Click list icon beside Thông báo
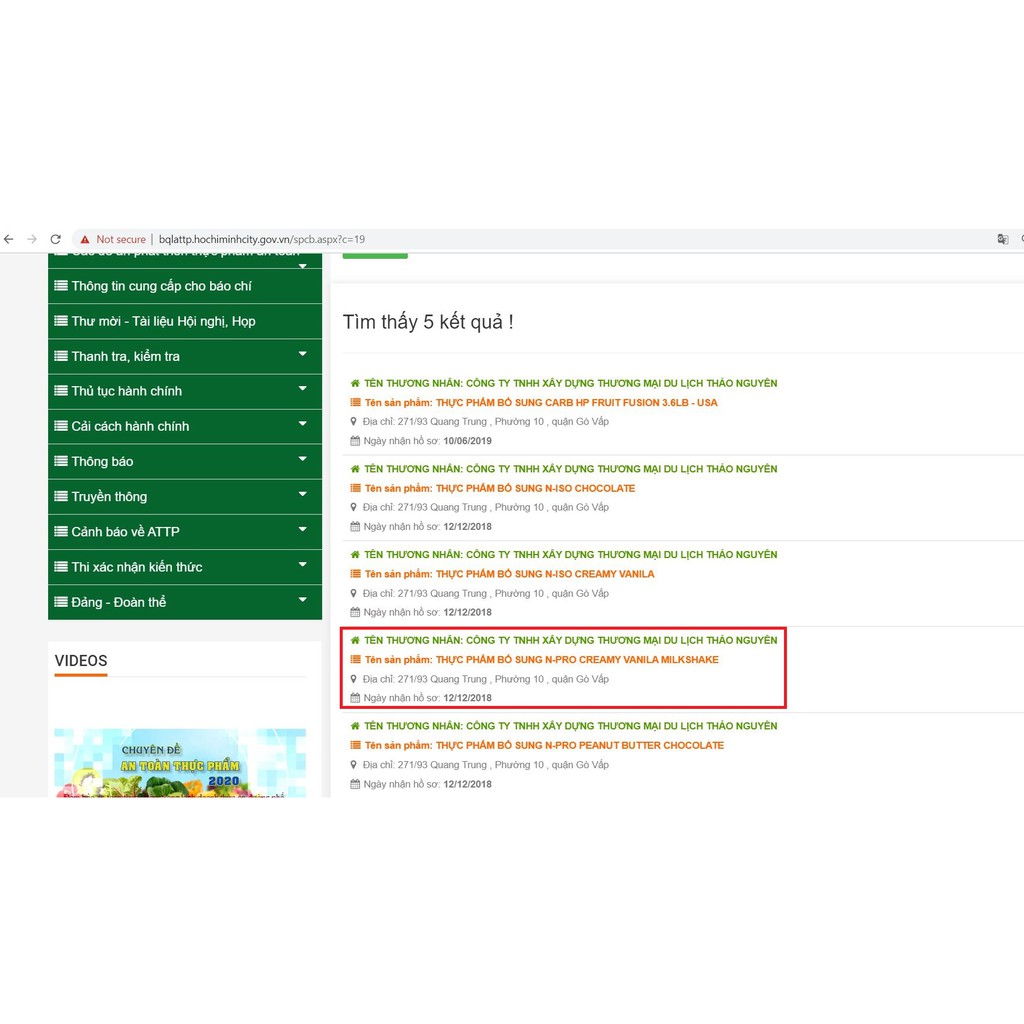This screenshot has width=1024, height=1024. tap(61, 461)
